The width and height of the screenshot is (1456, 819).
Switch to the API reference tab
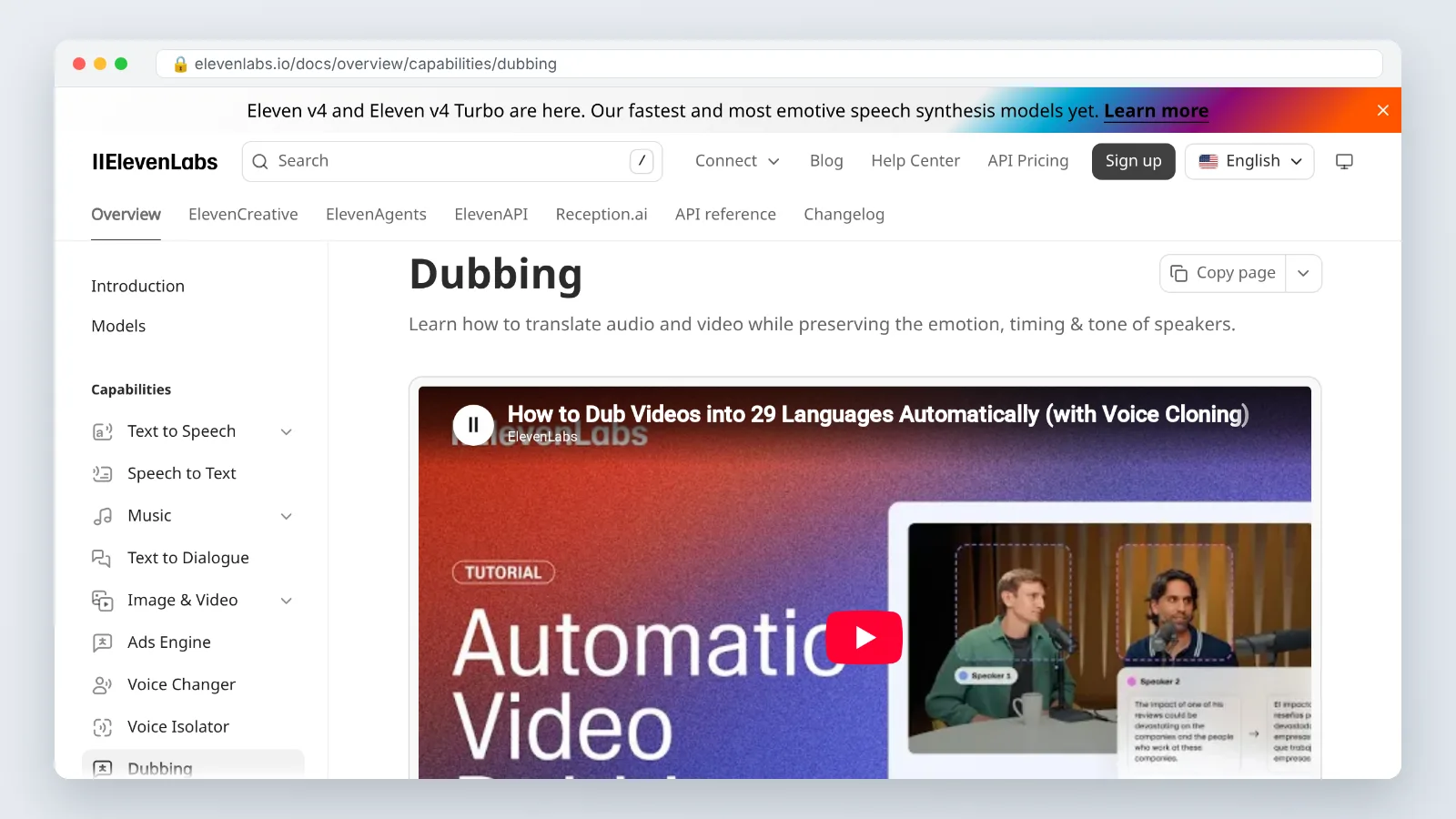pos(725,214)
